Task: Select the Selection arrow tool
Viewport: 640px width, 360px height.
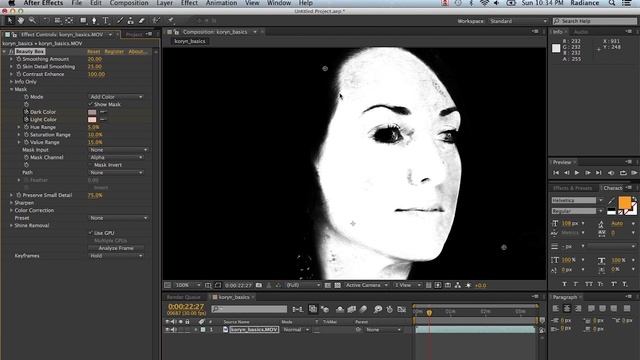Action: pos(10,20)
